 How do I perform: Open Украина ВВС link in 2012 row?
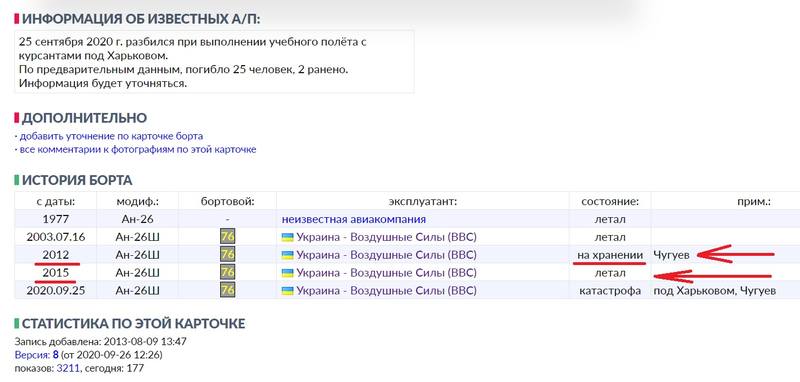[x=386, y=256]
